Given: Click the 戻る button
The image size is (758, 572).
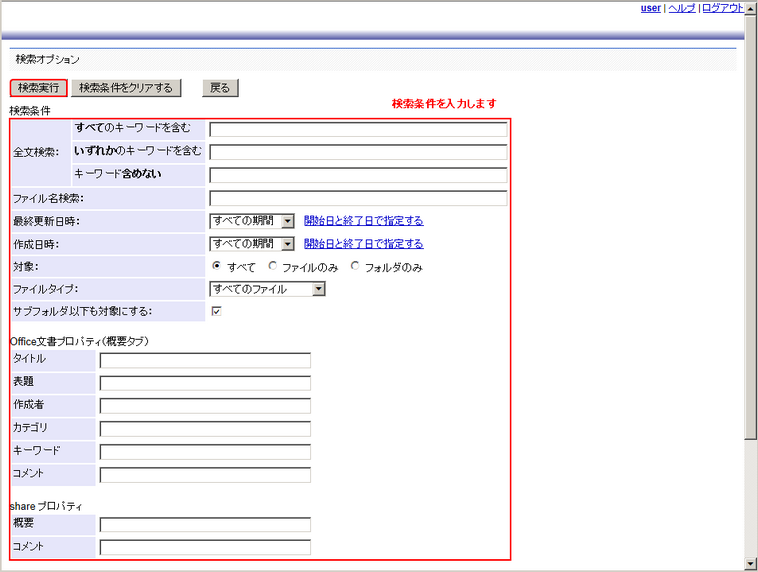Looking at the screenshot, I should (220, 88).
